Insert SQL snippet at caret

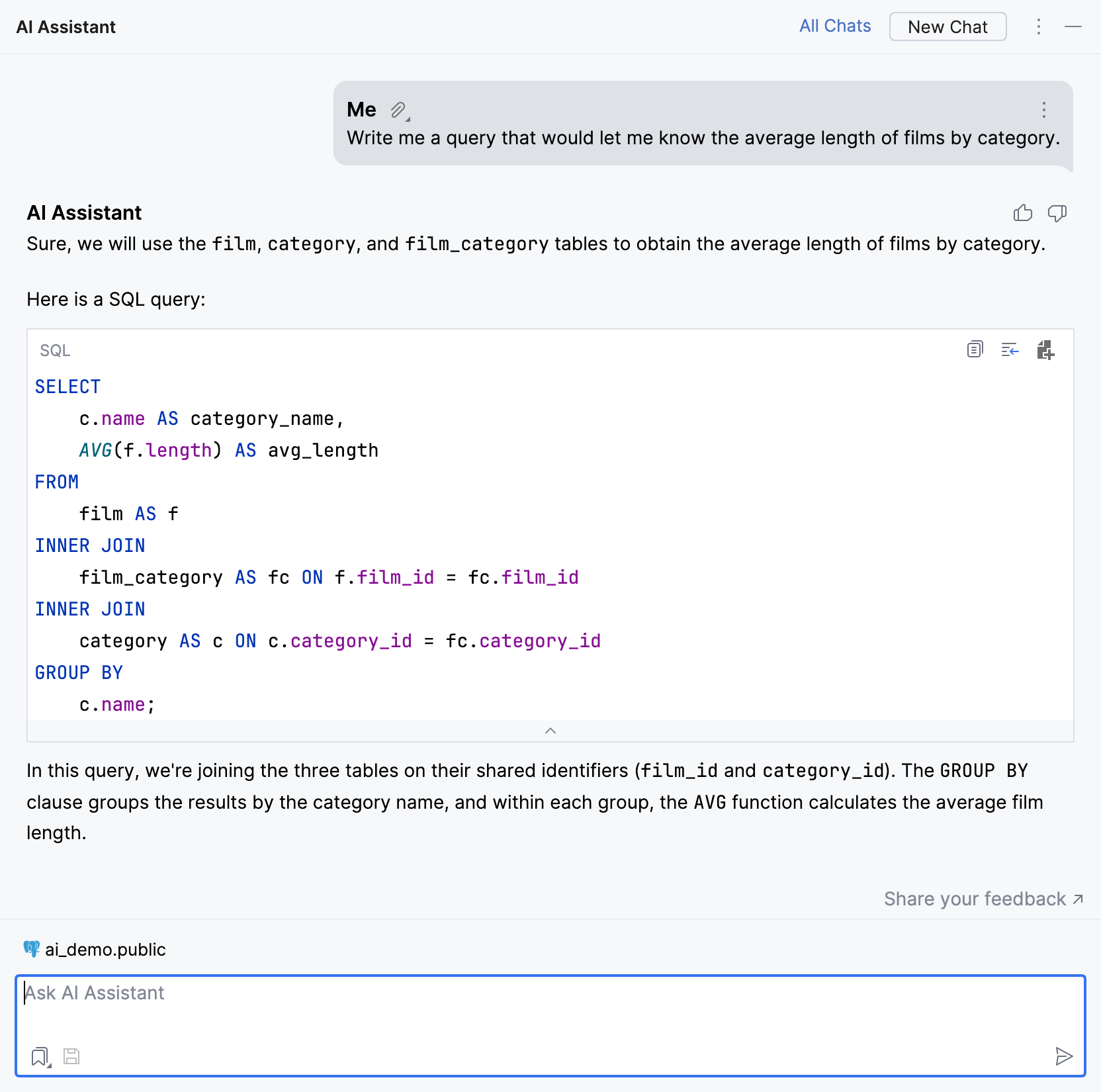pos(1010,349)
